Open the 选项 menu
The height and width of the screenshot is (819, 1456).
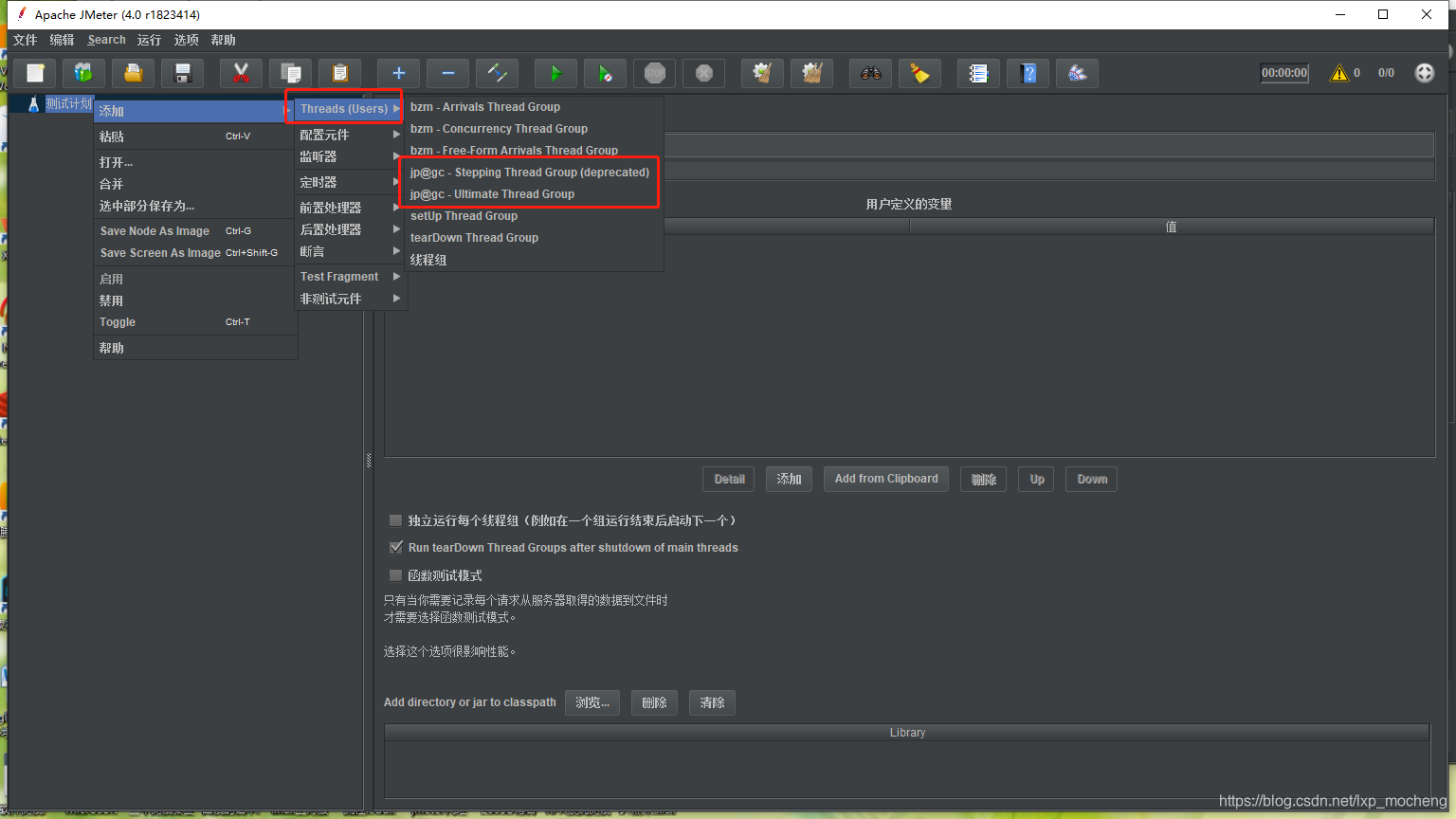(x=187, y=40)
